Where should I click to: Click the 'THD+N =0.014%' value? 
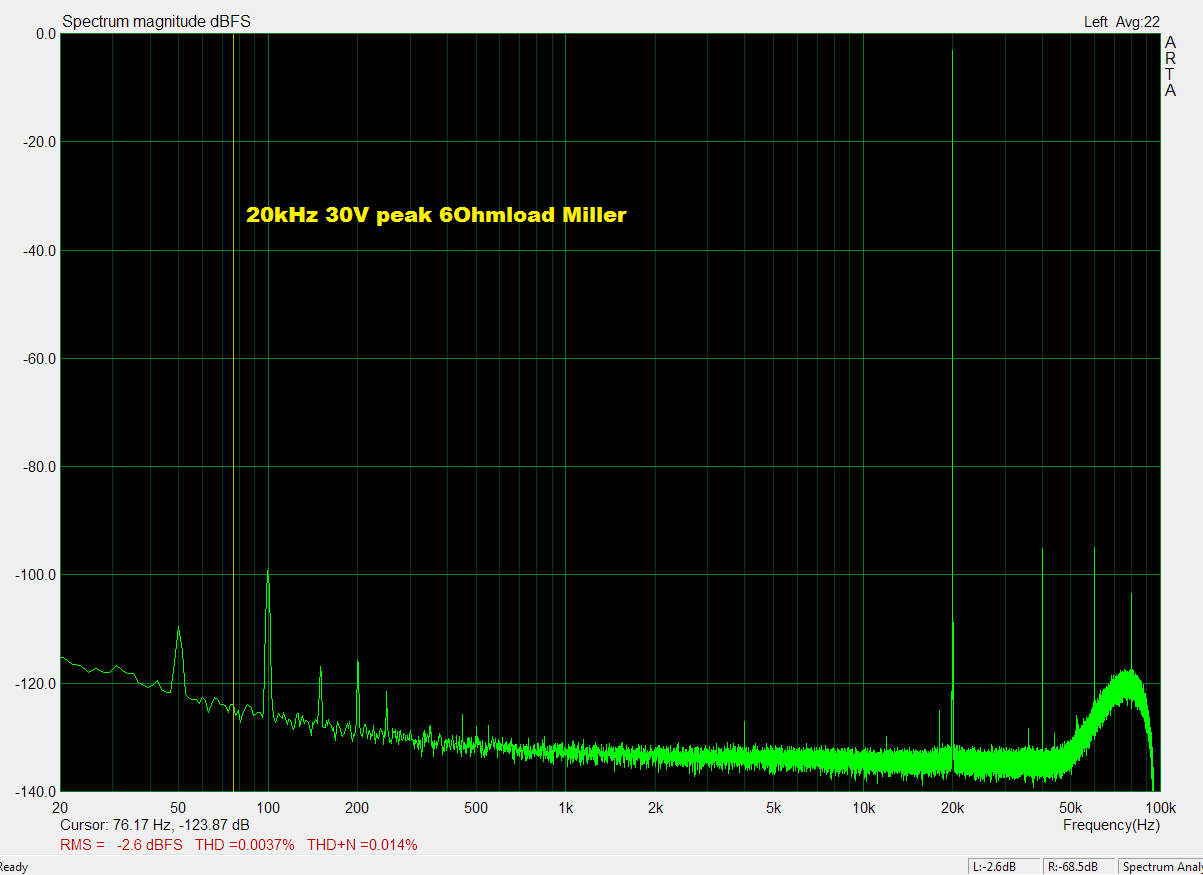(362, 845)
